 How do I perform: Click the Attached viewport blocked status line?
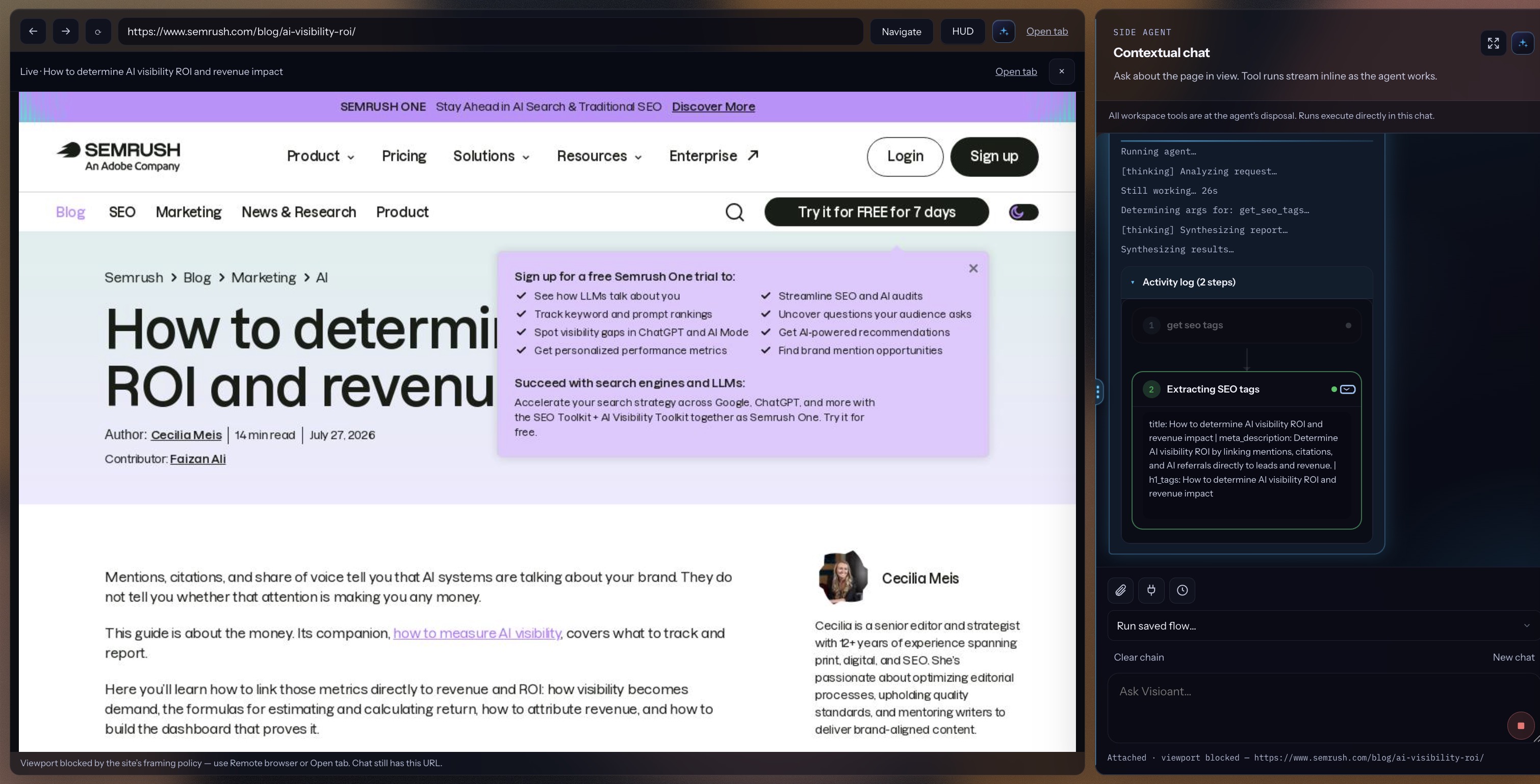point(1295,757)
